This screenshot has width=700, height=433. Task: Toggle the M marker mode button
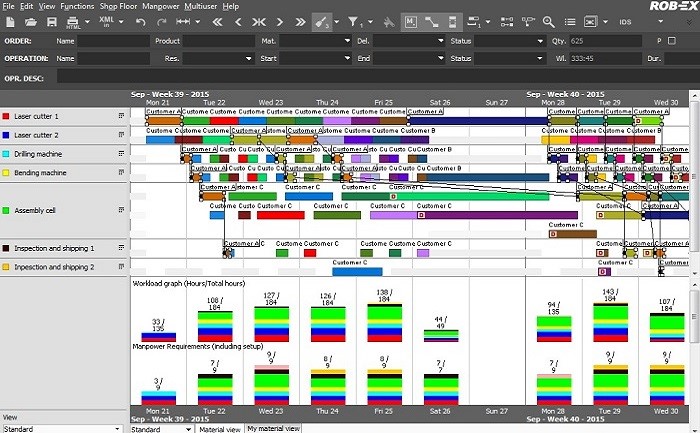(411, 21)
